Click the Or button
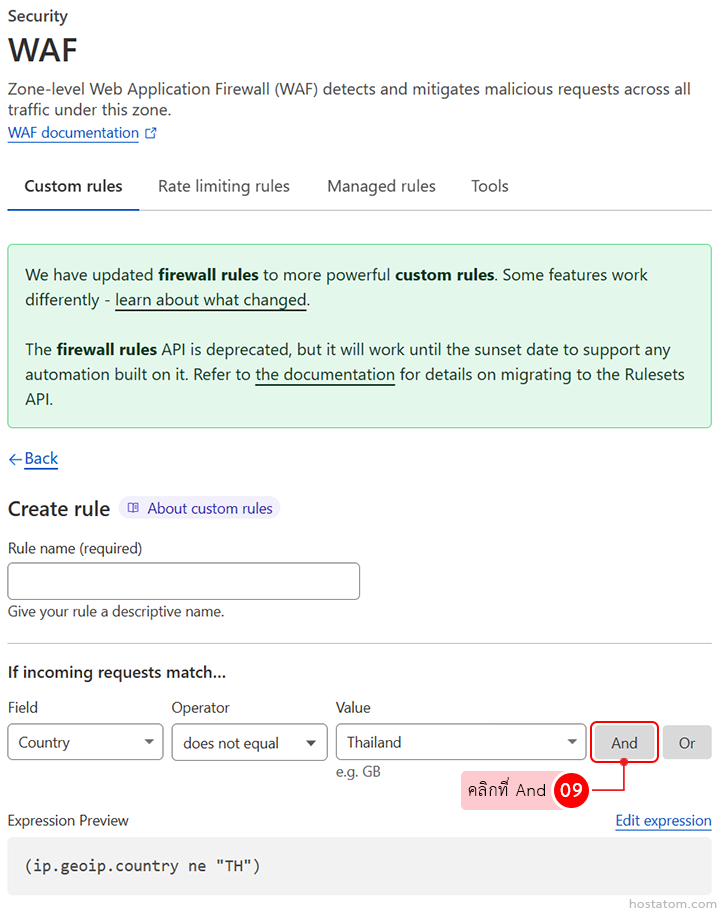This screenshot has height=911, width=720. pos(687,743)
